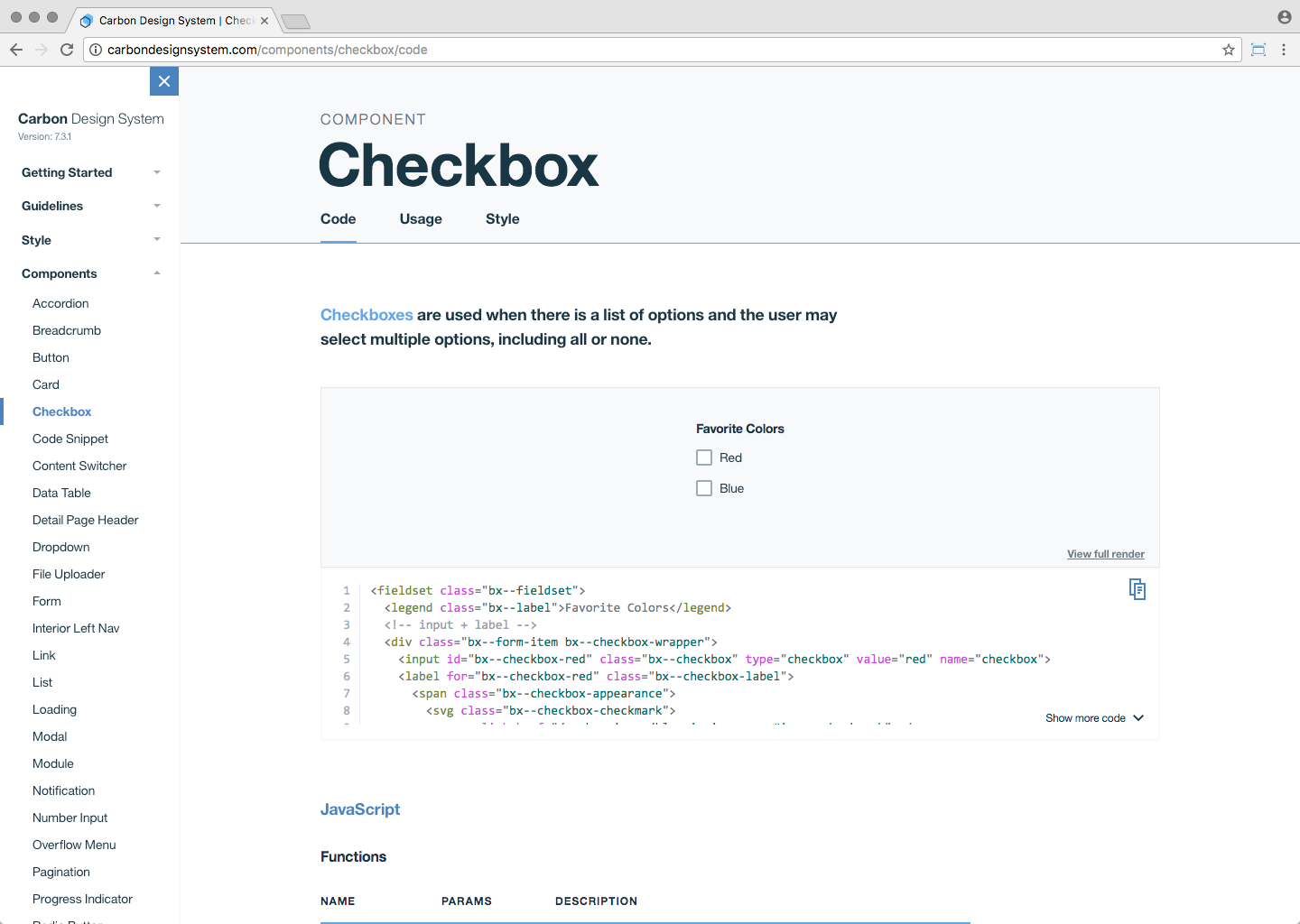The width and height of the screenshot is (1300, 924).
Task: Check the Red checkbox
Action: pyautogui.click(x=704, y=457)
